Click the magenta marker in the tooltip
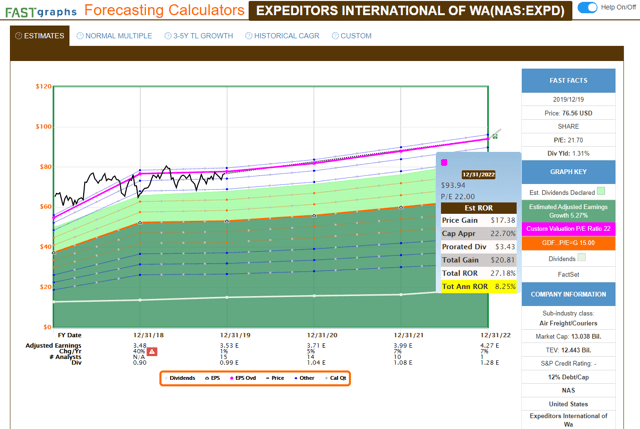The image size is (640, 429). point(444,162)
